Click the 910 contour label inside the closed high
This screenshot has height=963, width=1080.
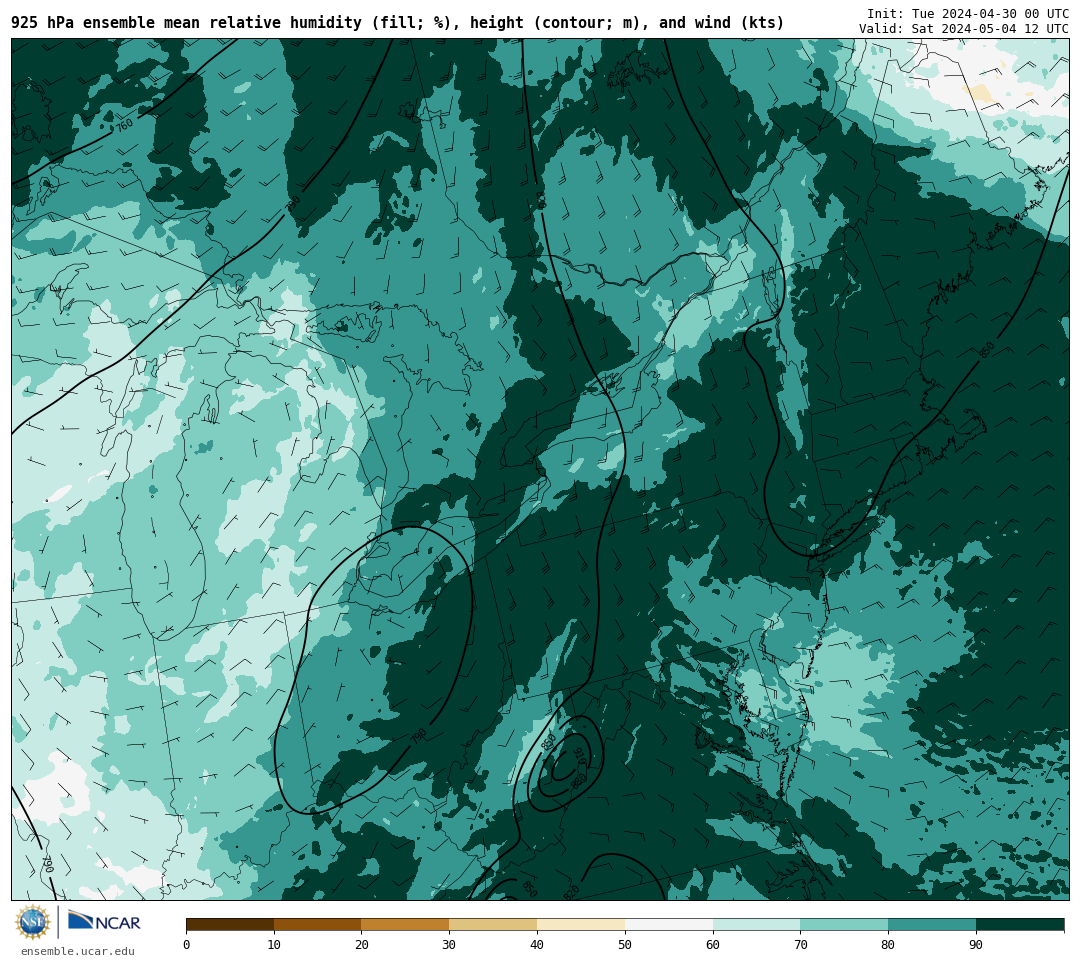580,755
